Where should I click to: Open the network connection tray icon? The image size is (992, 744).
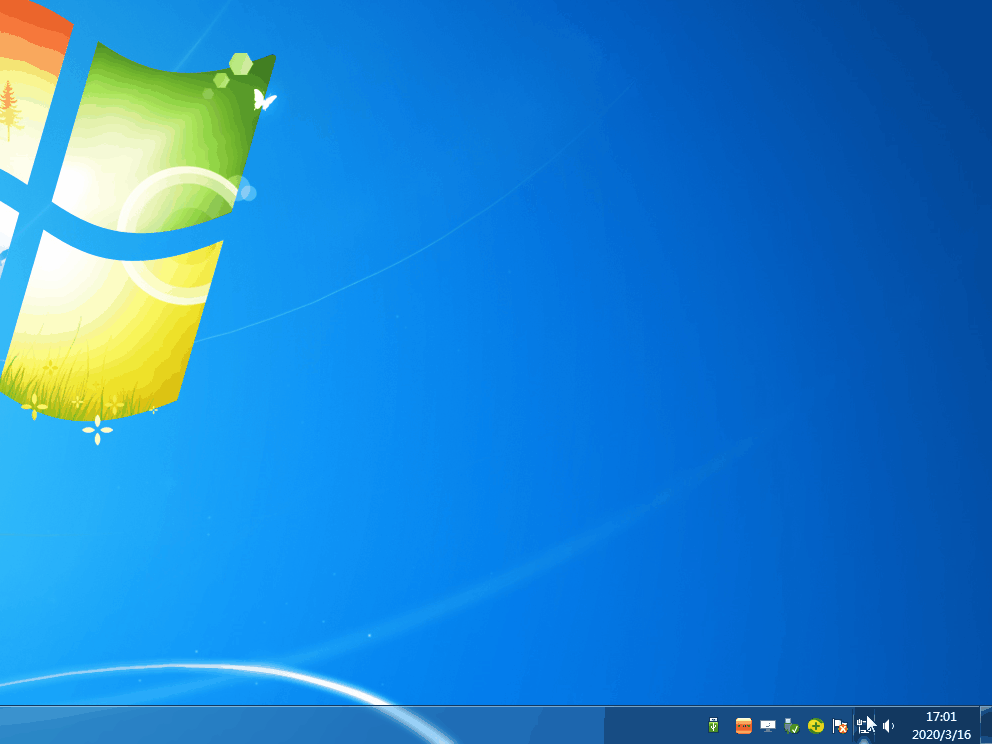pyautogui.click(x=864, y=726)
